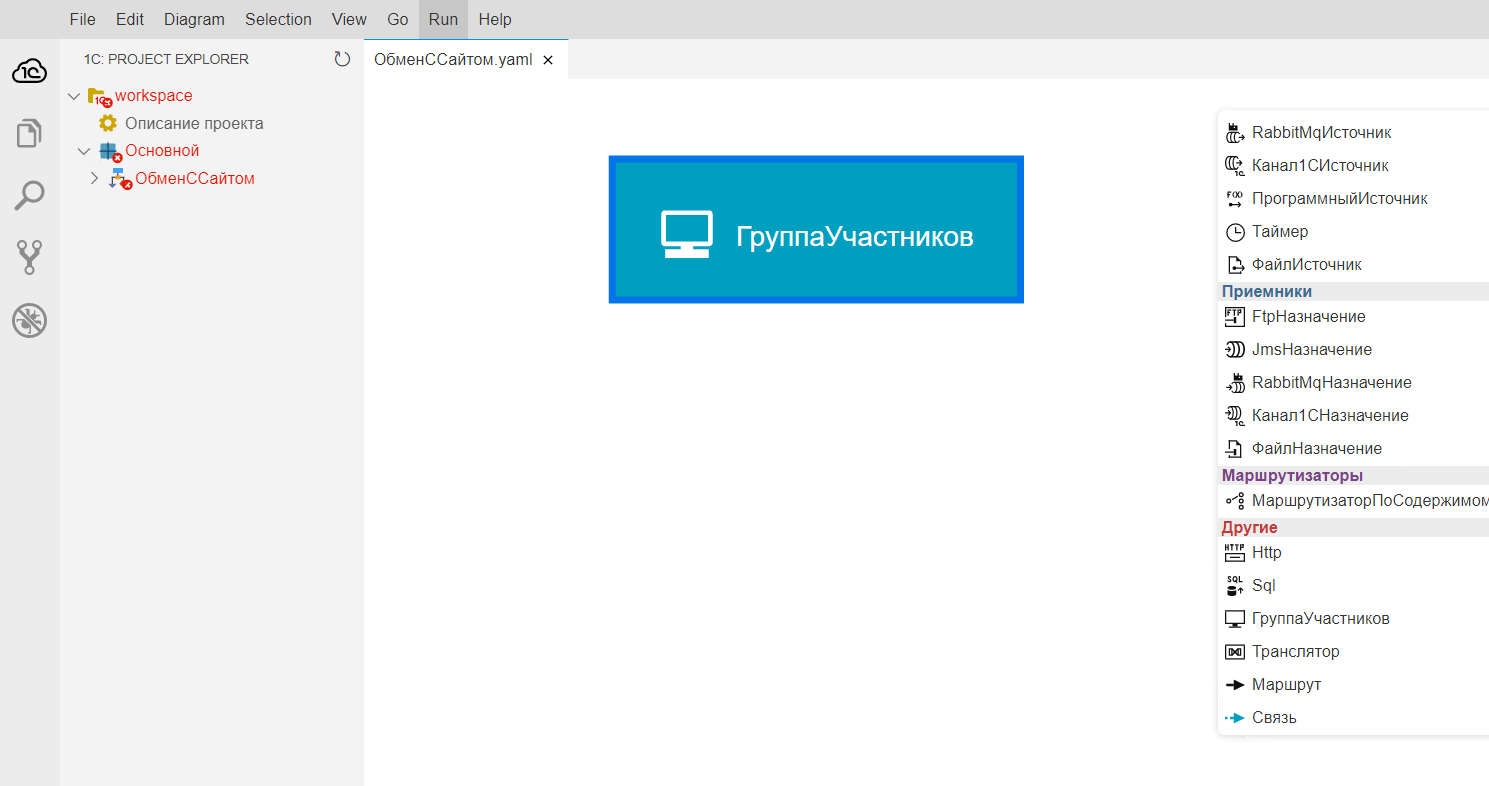Select the ГруппаУчастников node on canvas
This screenshot has width=1489, height=786.
[x=816, y=229]
